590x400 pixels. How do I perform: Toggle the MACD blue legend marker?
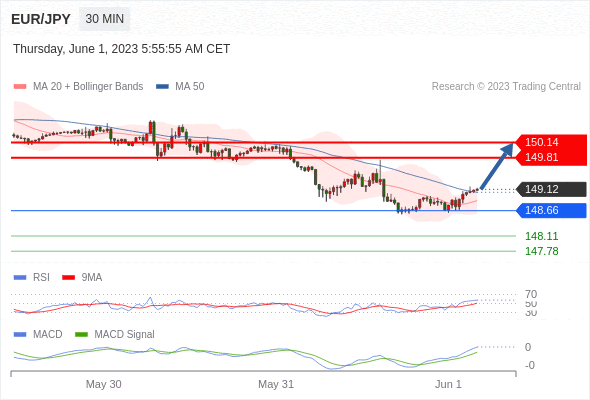(20, 335)
